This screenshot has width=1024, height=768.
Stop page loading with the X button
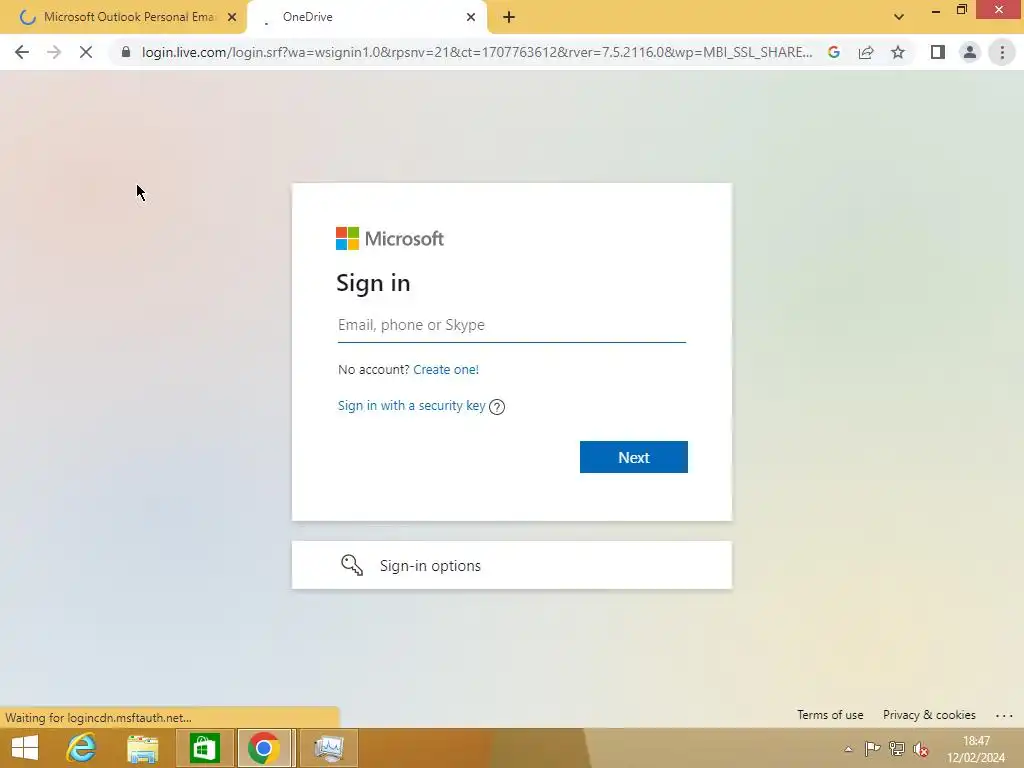coord(86,52)
